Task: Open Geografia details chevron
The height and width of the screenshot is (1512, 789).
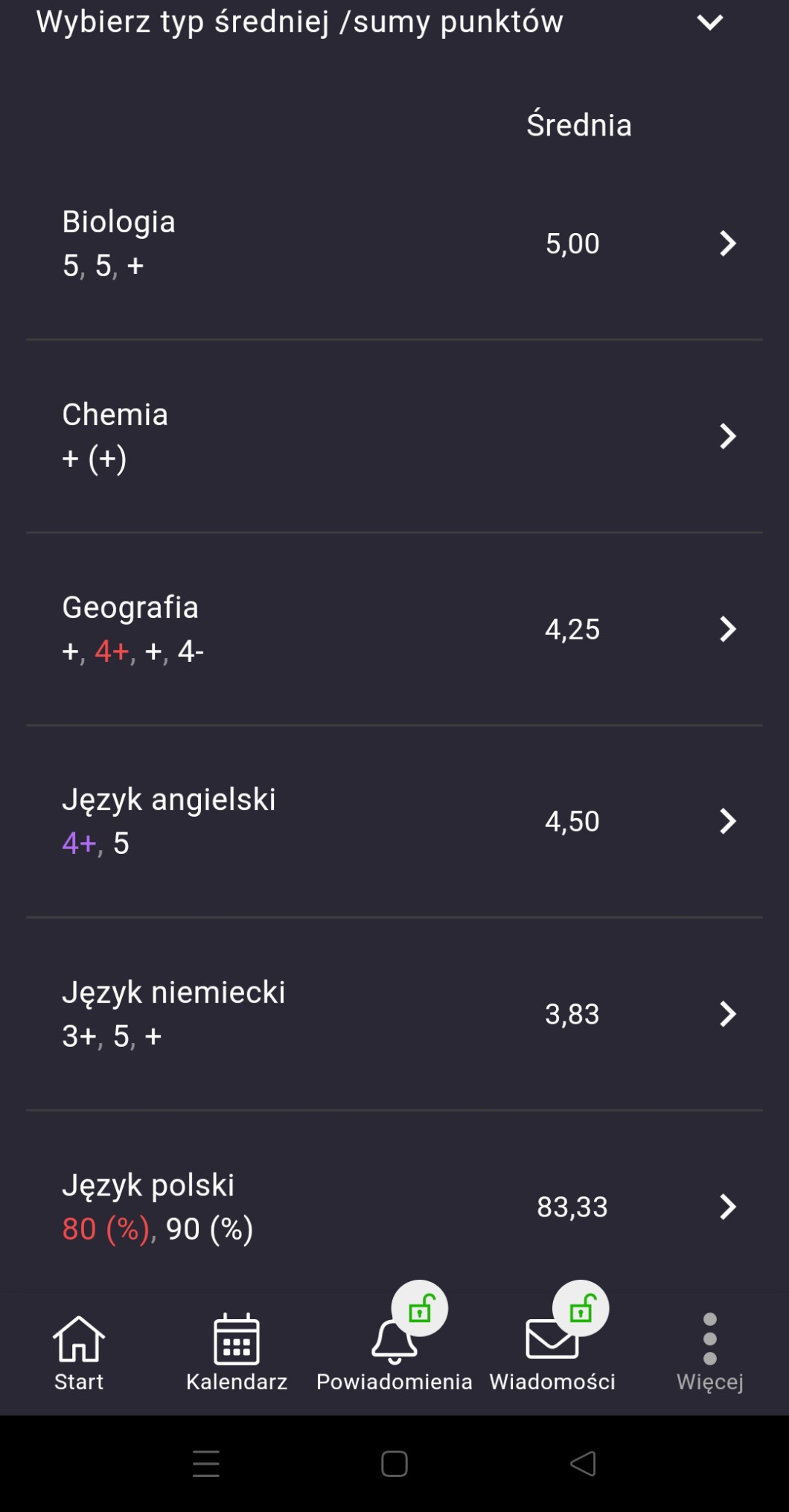Action: click(x=727, y=629)
